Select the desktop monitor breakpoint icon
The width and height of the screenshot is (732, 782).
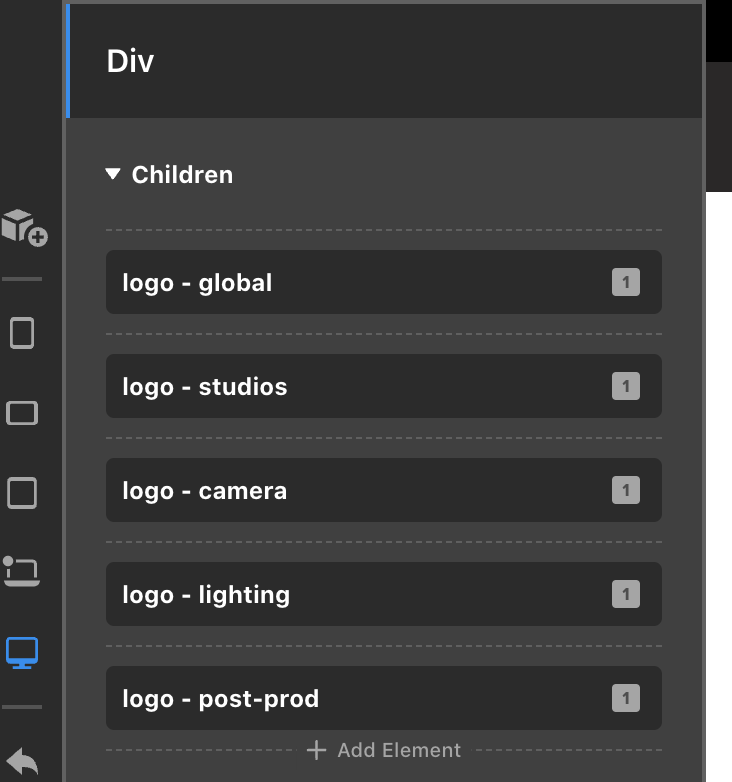[x=22, y=652]
